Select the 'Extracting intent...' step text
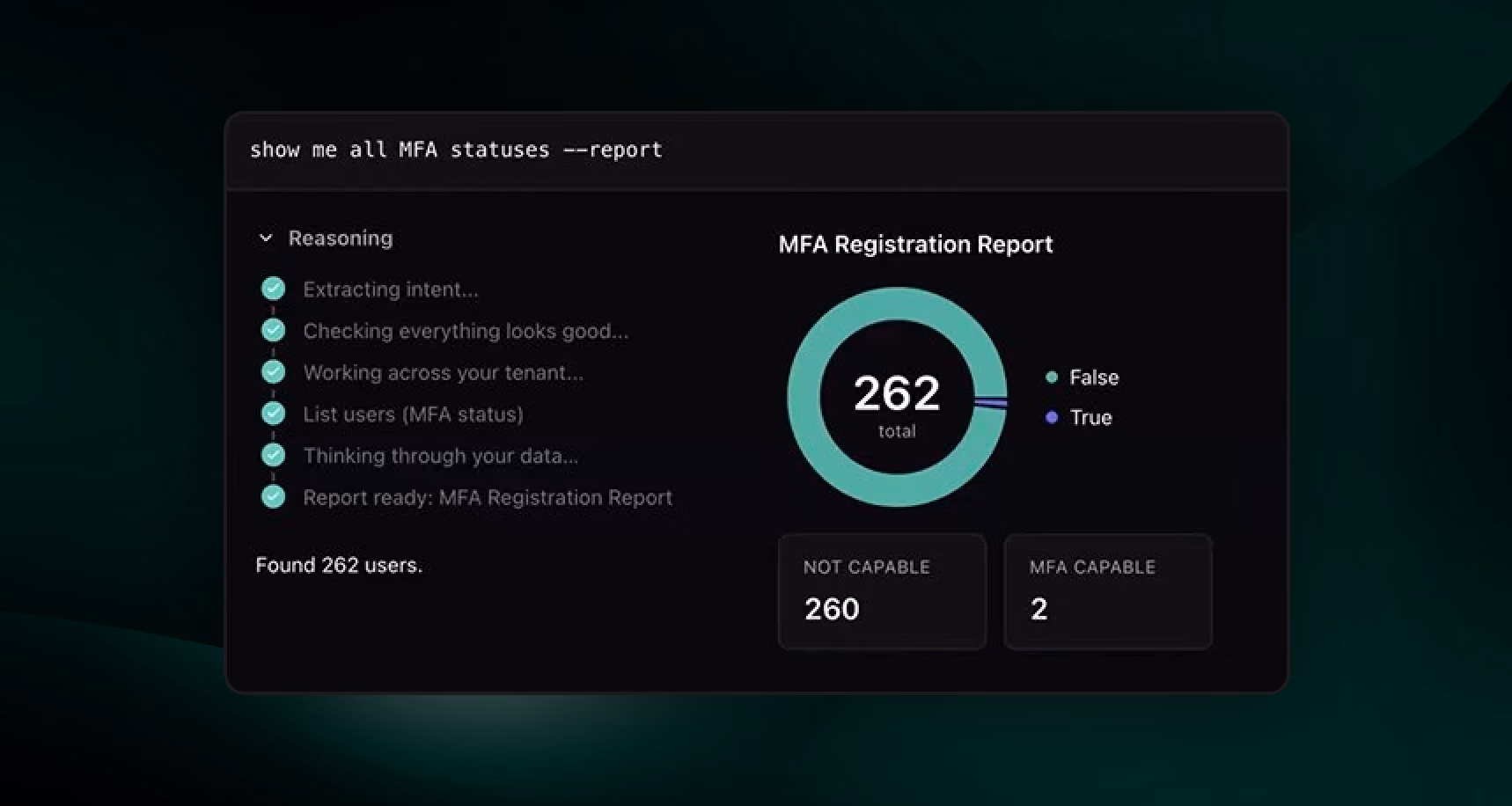The height and width of the screenshot is (806, 1512). [x=391, y=289]
